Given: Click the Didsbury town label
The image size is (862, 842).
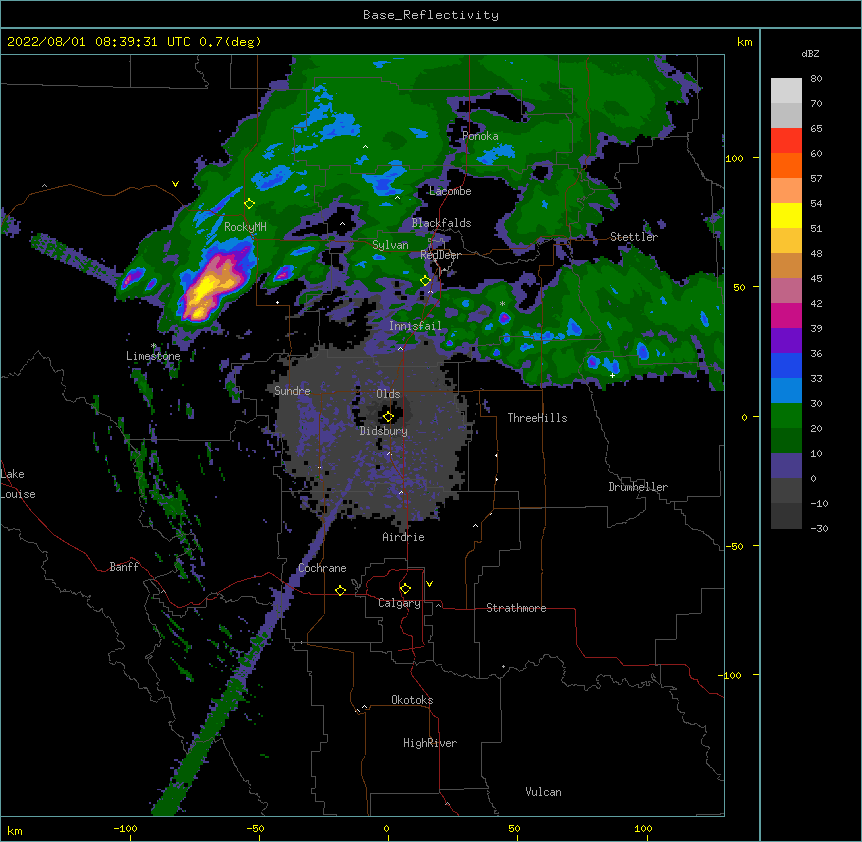Looking at the screenshot, I should [x=384, y=431].
